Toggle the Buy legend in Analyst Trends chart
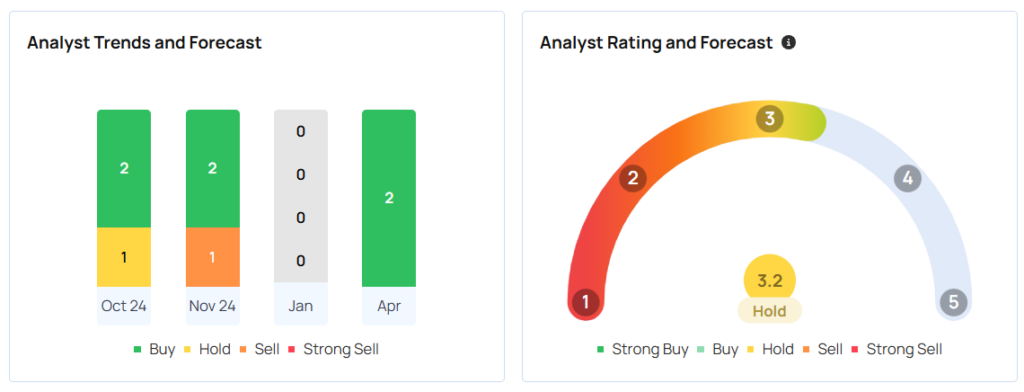 click(154, 350)
